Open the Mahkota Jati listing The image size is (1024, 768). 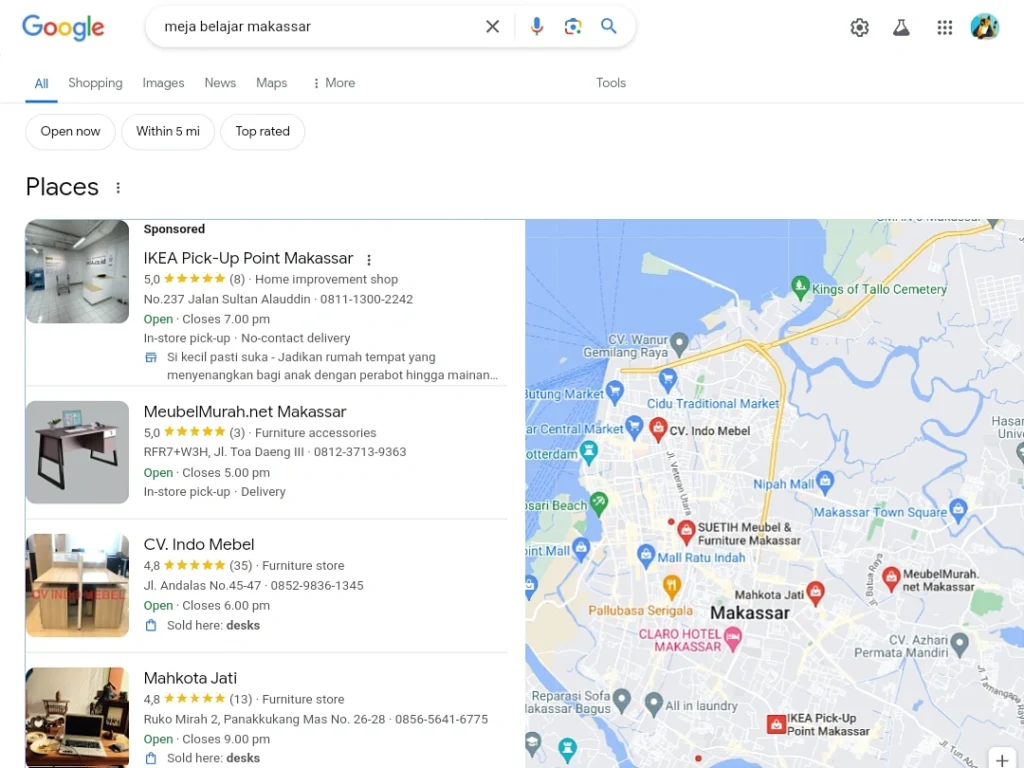190,679
